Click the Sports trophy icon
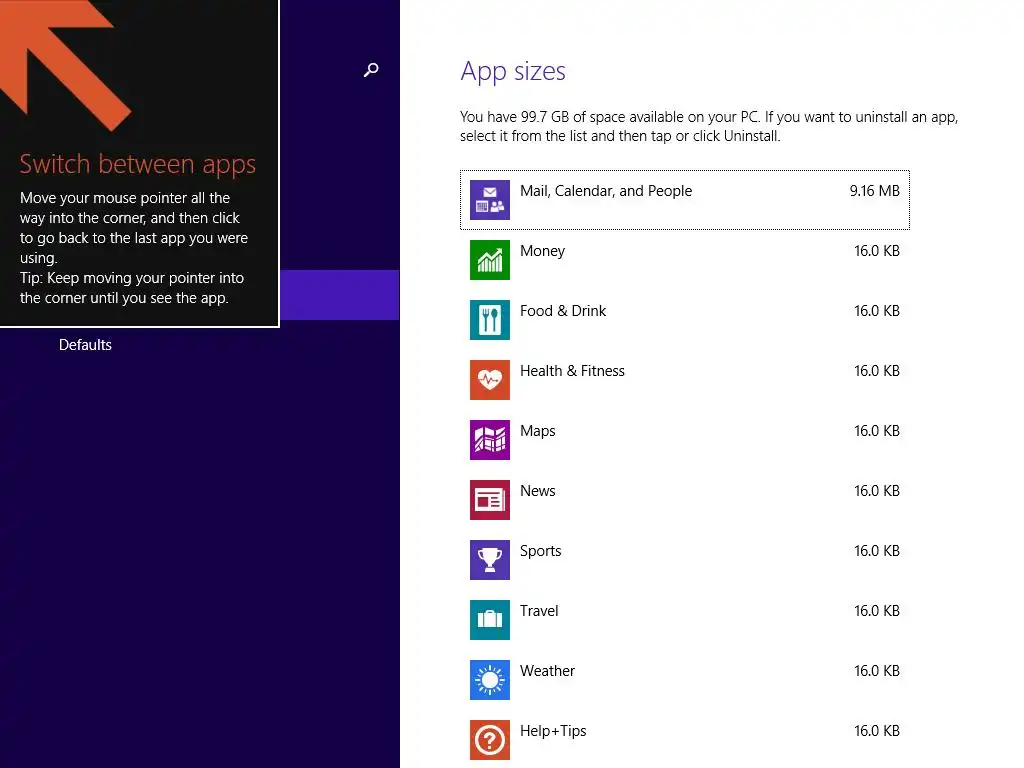1024x768 pixels. pos(490,560)
